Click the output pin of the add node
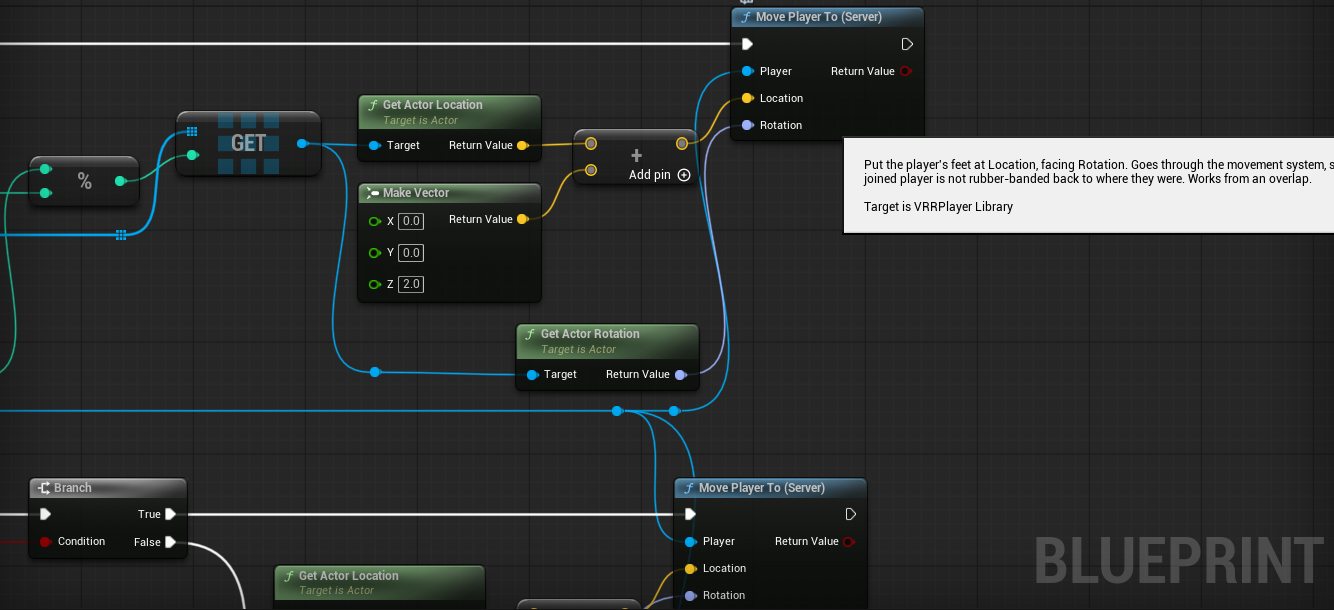This screenshot has height=610, width=1334. (x=682, y=143)
